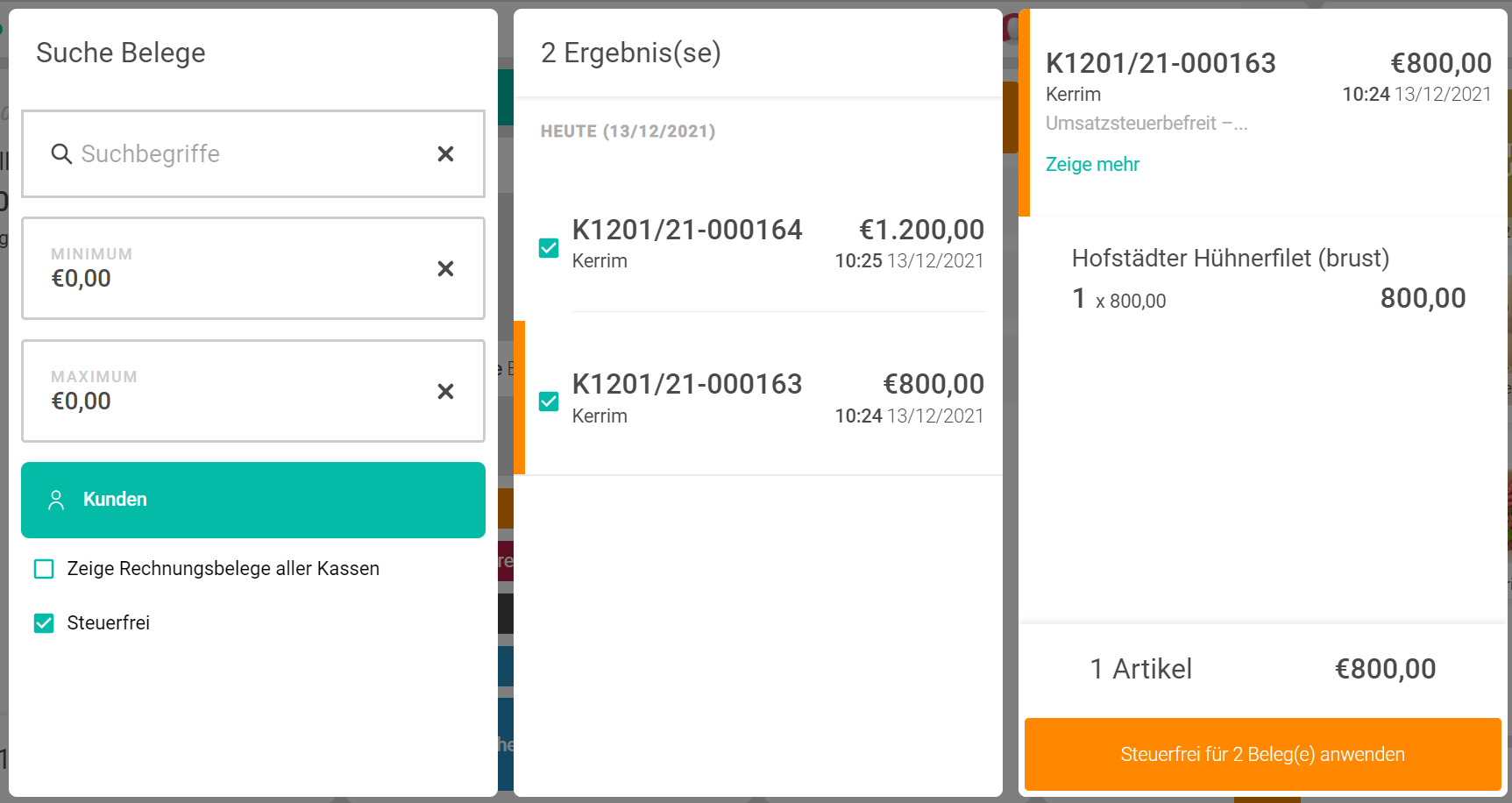Uncheck receipt K1201/21-000163 checkbox

point(549,401)
